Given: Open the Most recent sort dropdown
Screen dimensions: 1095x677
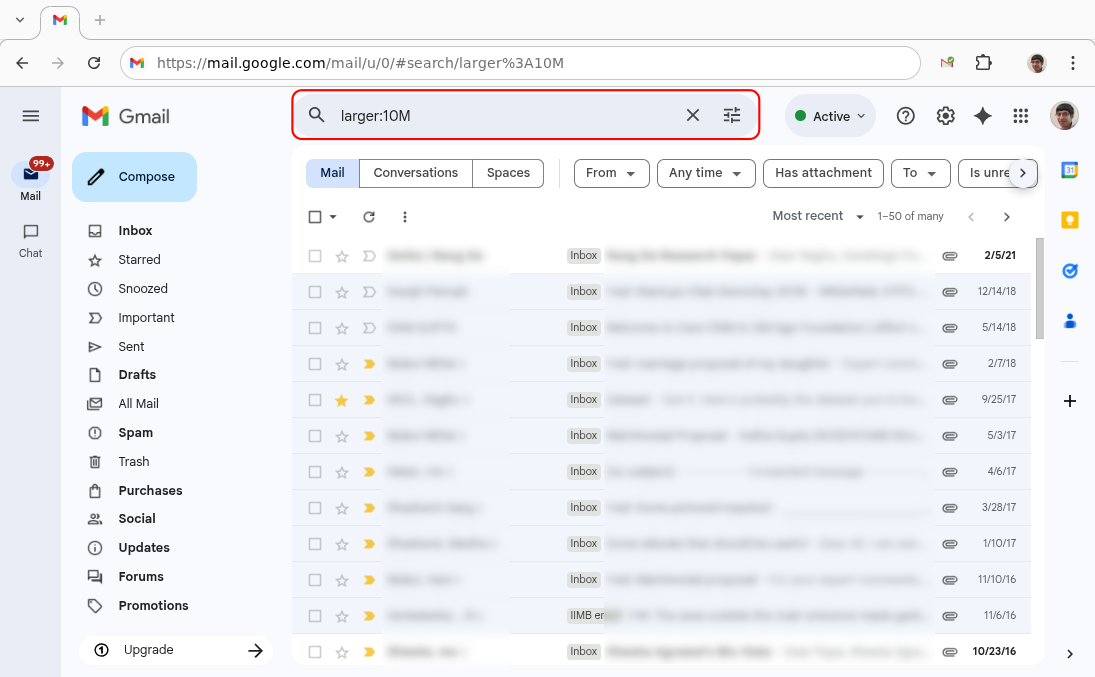Looking at the screenshot, I should (x=816, y=216).
